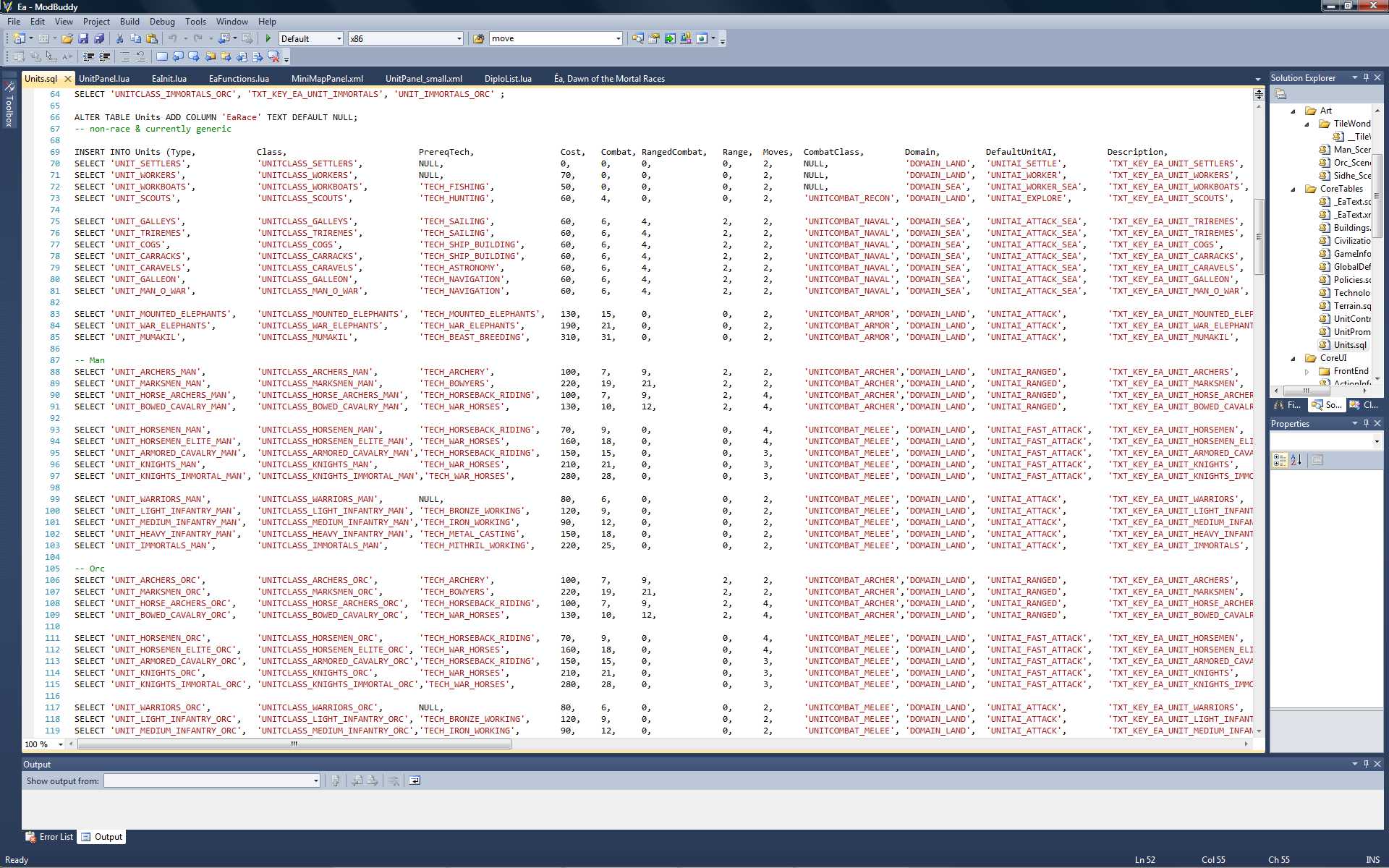
Task: Click the Next Bookmark icon
Action: point(194,56)
